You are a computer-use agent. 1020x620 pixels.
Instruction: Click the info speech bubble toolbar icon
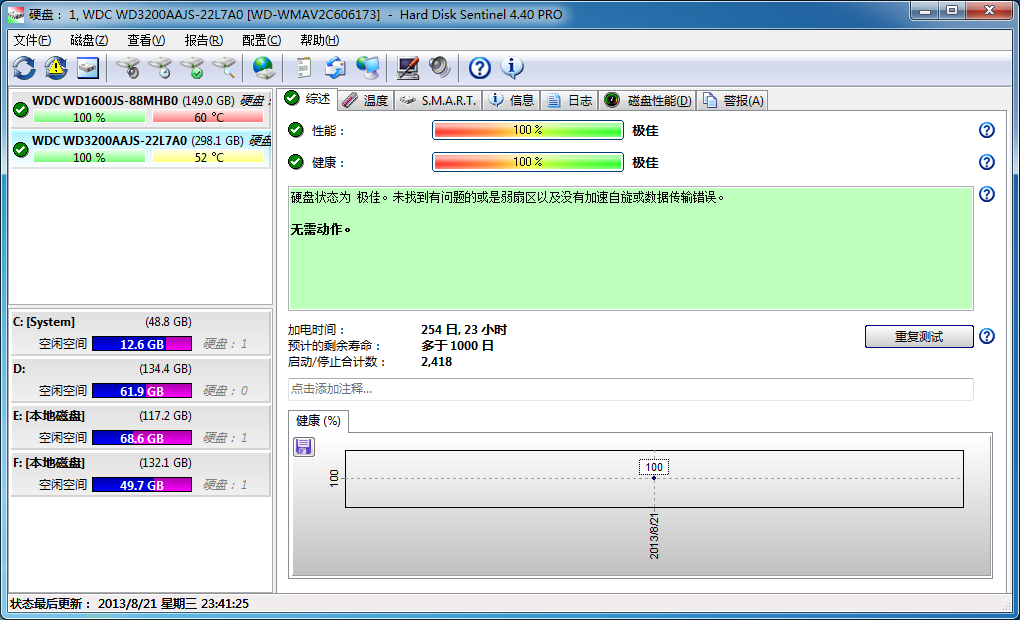(x=512, y=68)
